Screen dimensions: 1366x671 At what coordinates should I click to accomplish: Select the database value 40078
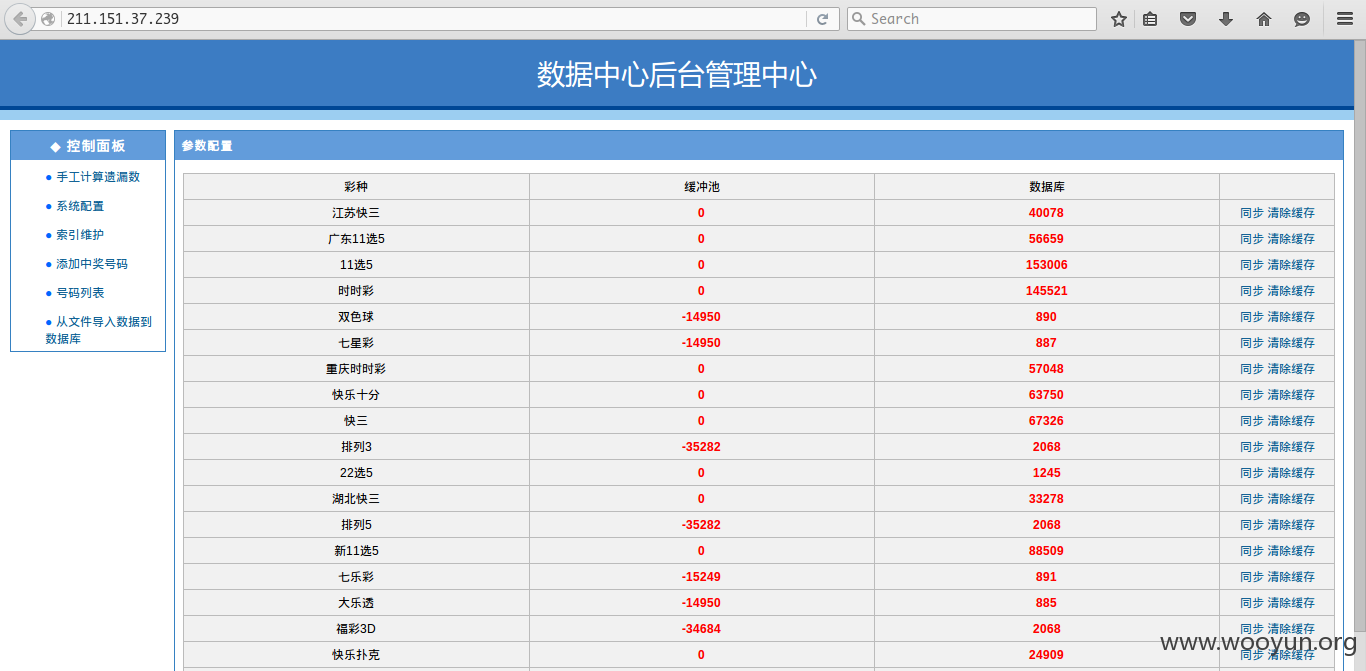[1046, 213]
